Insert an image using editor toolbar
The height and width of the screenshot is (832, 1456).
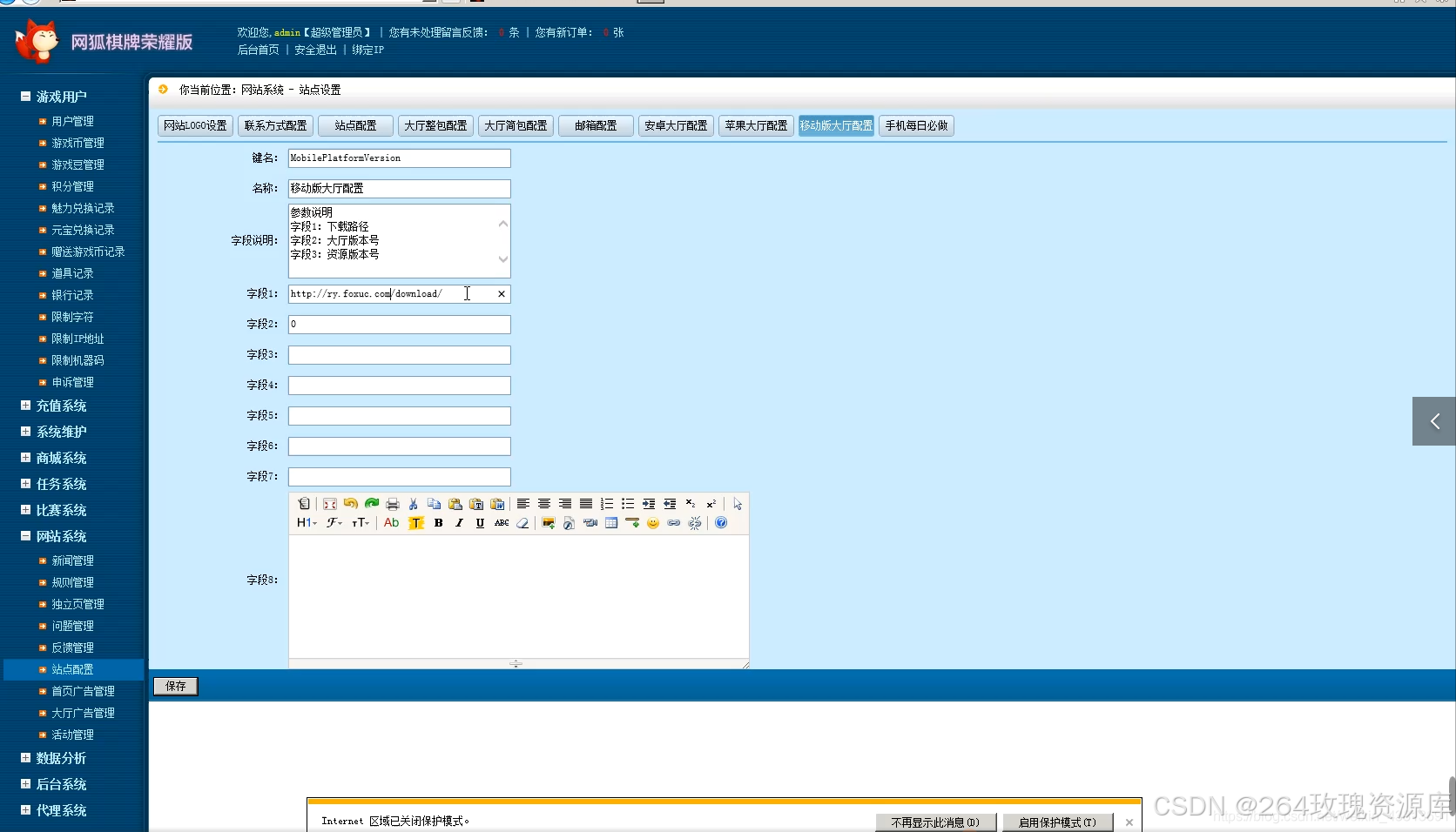(x=549, y=523)
